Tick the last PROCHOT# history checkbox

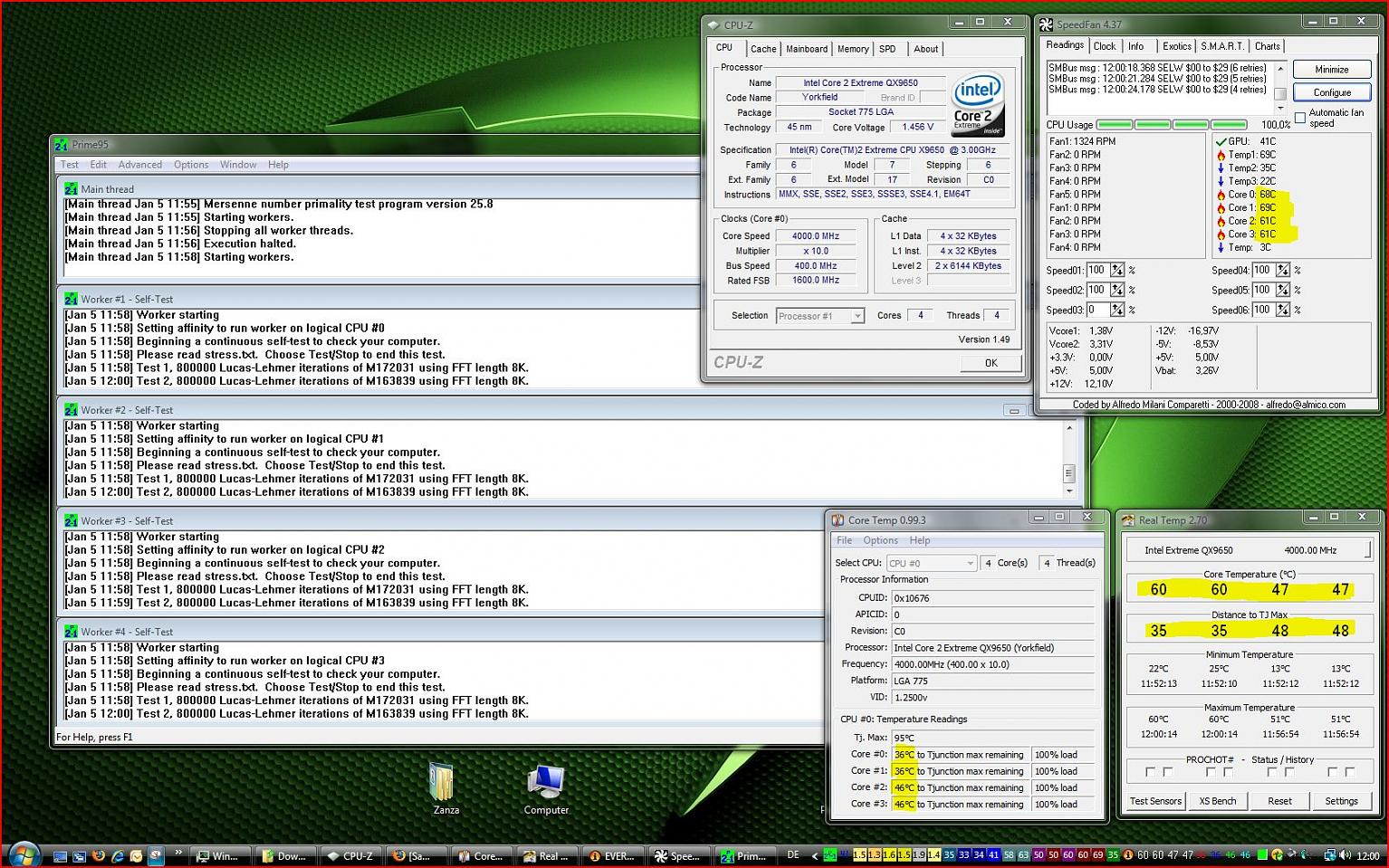pos(1349,772)
